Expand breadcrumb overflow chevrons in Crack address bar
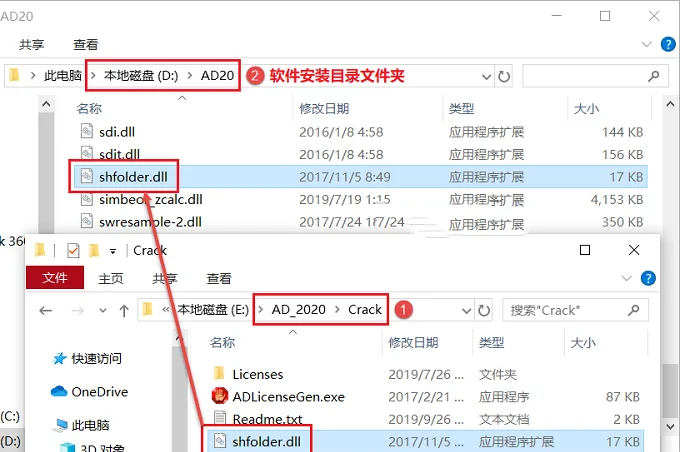Image resolution: width=680 pixels, height=452 pixels. coord(166,310)
